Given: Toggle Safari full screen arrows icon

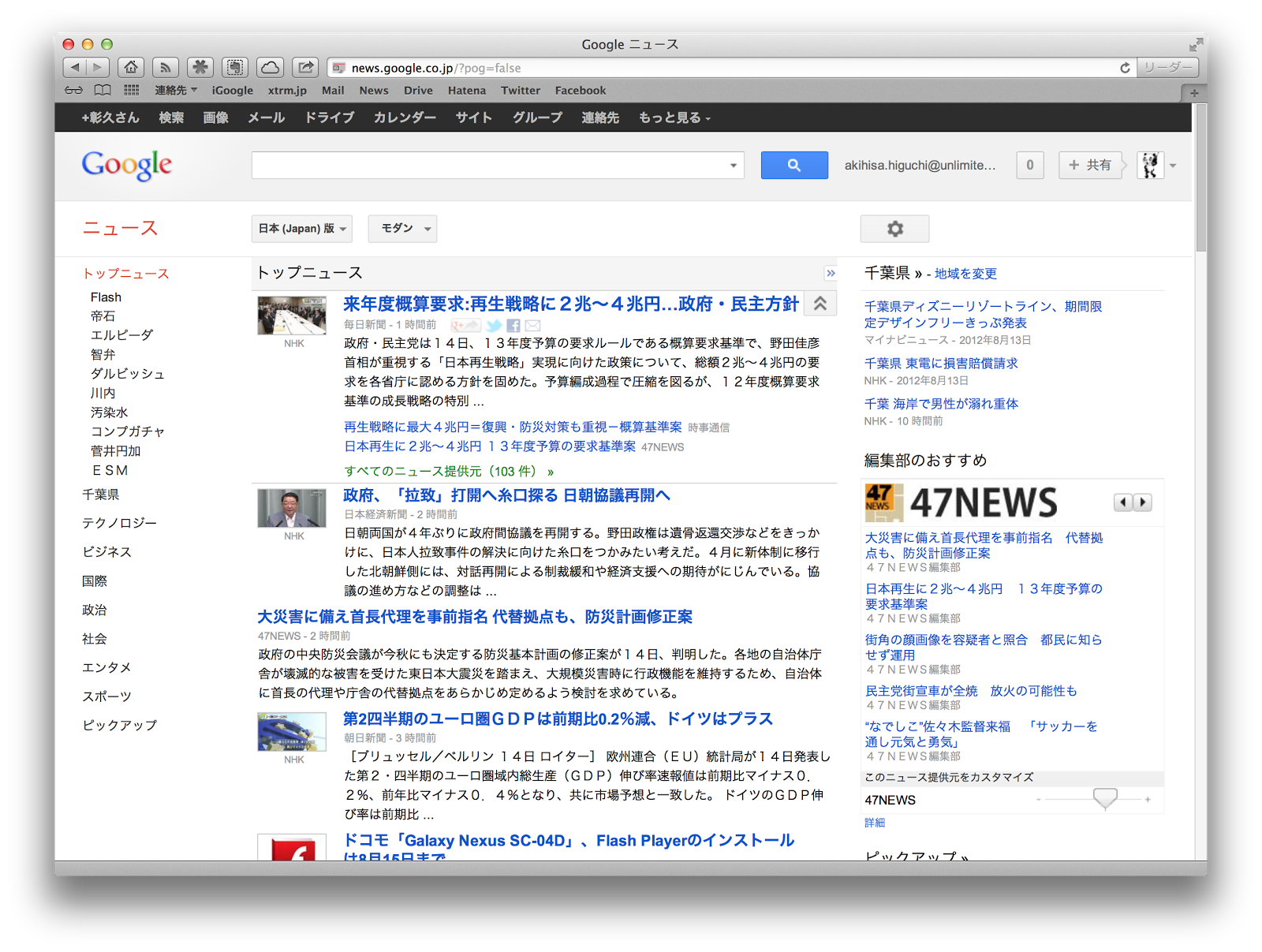Looking at the screenshot, I should click(1196, 44).
